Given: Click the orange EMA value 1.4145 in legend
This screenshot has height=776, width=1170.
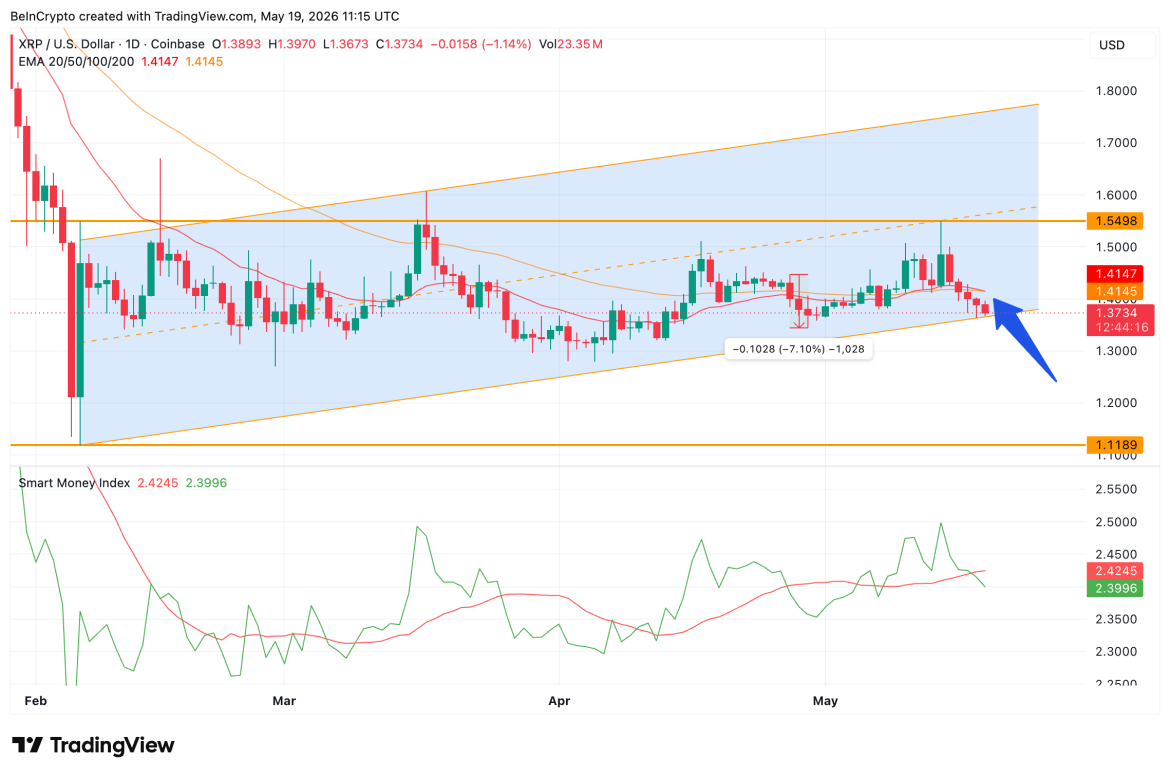Looking at the screenshot, I should (204, 61).
